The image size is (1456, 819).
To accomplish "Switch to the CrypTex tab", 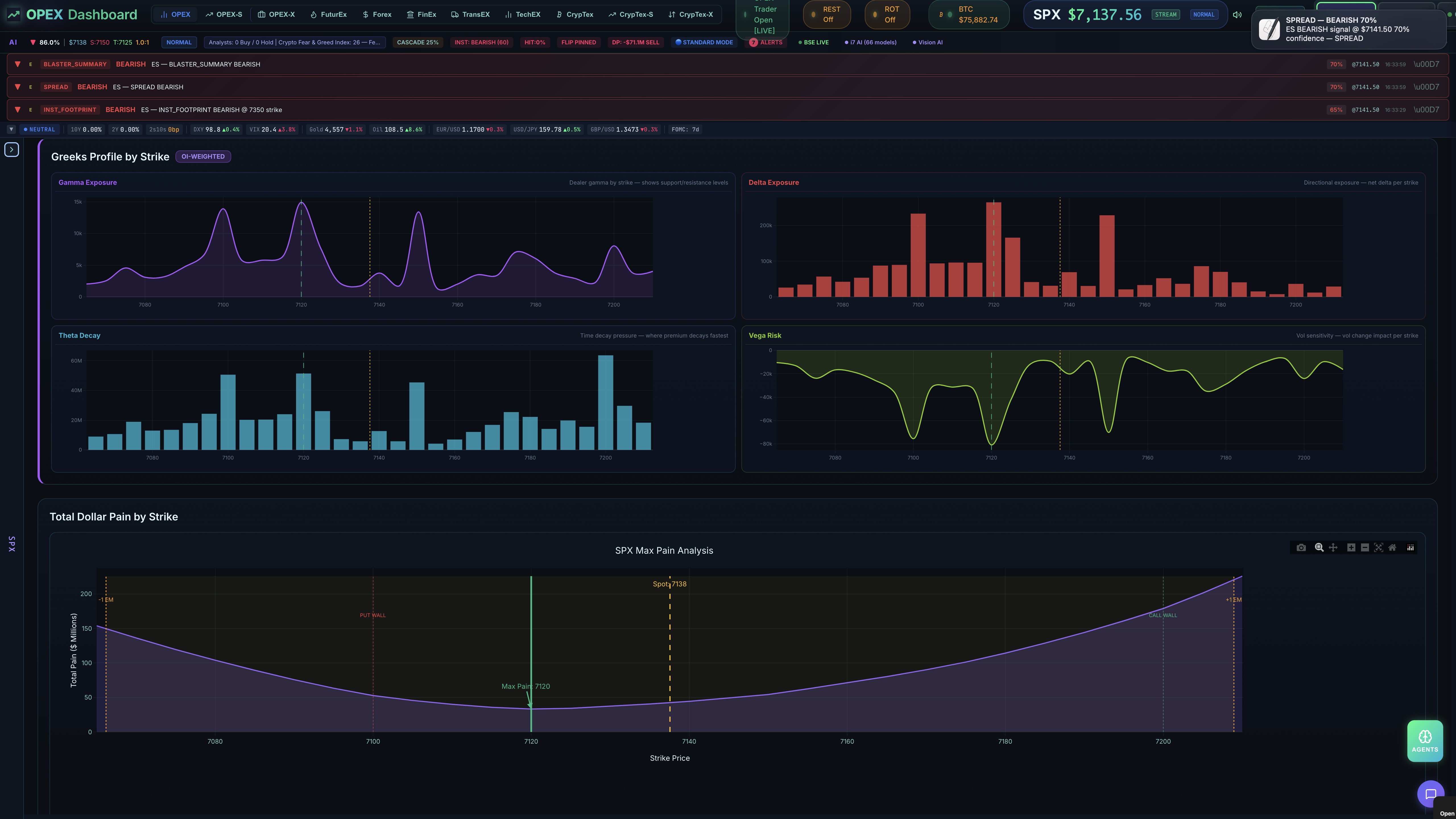I will (x=575, y=15).
